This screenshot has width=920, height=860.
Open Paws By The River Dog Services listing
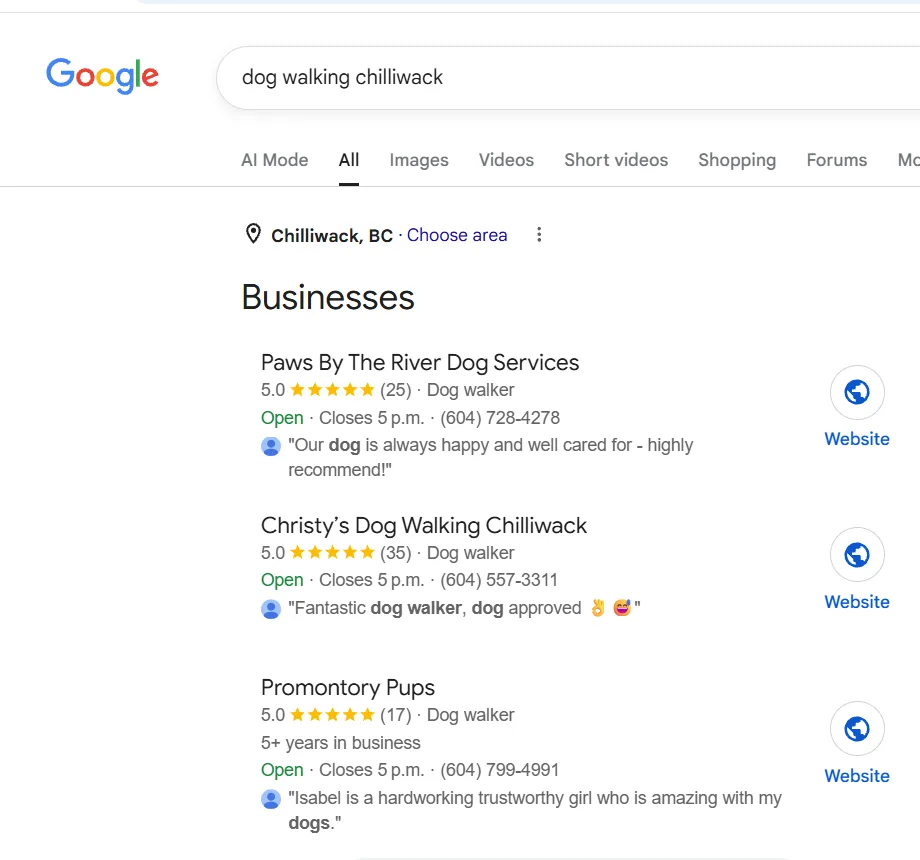pyautogui.click(x=420, y=363)
